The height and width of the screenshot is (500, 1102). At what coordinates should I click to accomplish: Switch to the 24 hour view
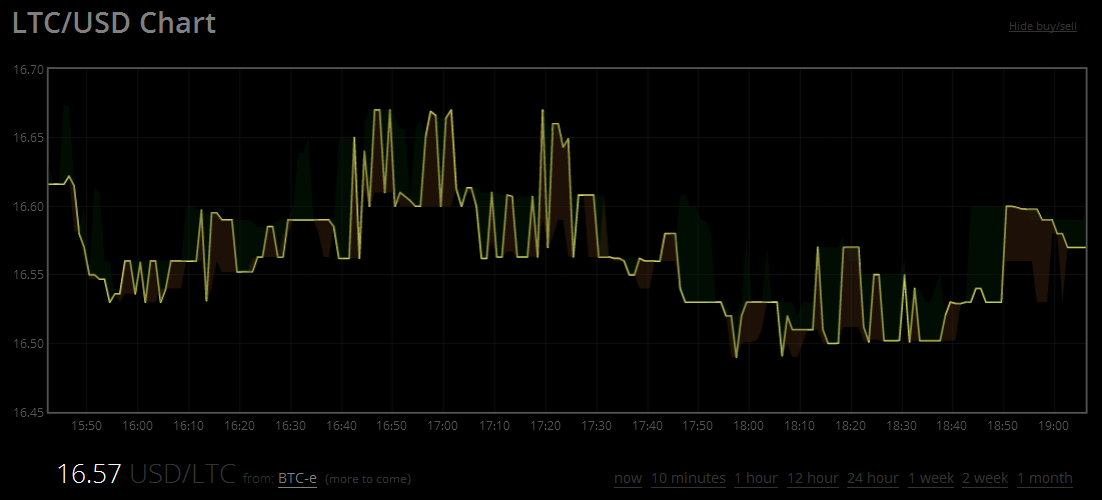coord(872,478)
